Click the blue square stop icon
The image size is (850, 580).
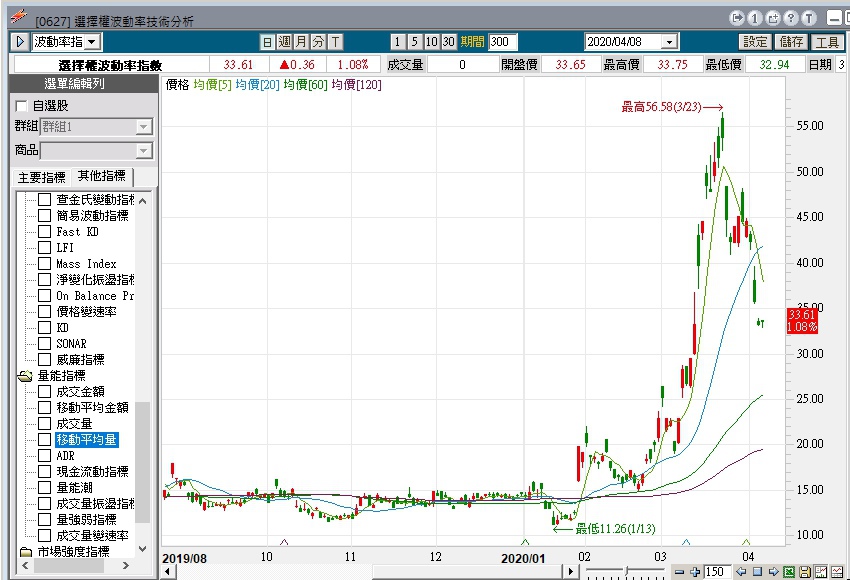pos(757,572)
